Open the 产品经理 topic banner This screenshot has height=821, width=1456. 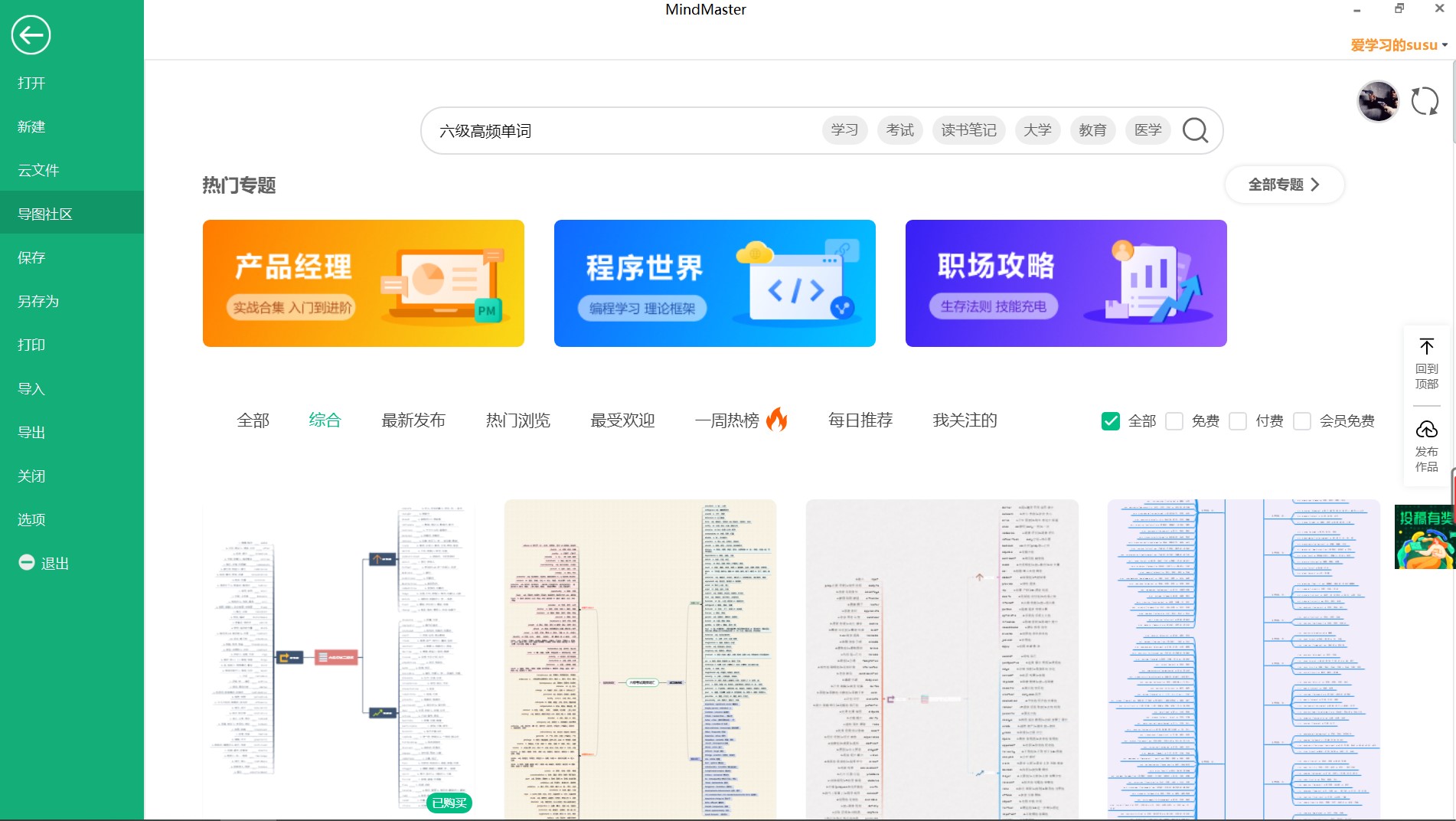(x=364, y=283)
